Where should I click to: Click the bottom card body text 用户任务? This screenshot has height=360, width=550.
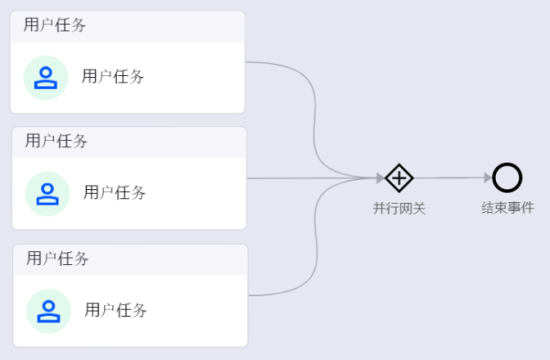pyautogui.click(x=116, y=310)
